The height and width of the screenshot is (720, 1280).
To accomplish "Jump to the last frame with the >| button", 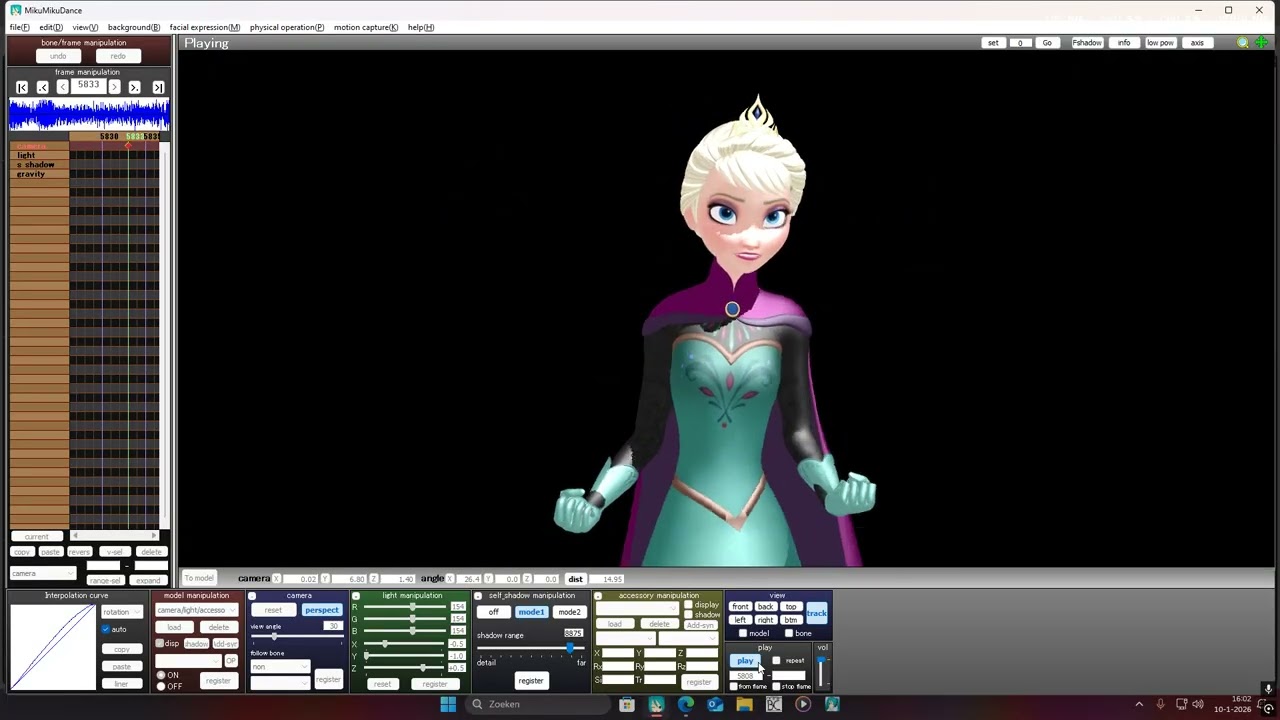I will point(158,88).
